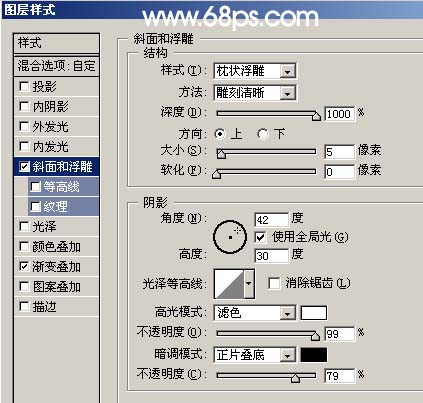
Task: Click shadow 不透明度 slider handle at 79
Action: [295, 378]
